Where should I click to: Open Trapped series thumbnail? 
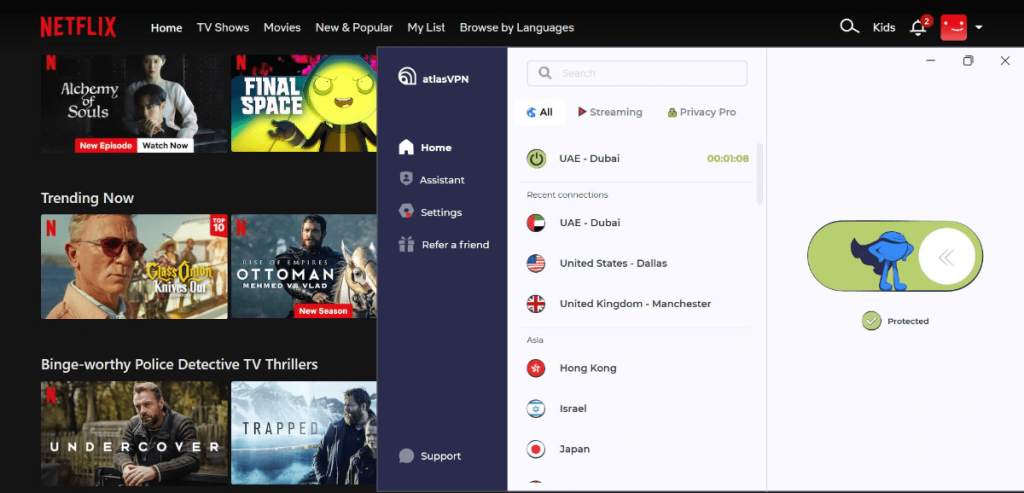[304, 434]
